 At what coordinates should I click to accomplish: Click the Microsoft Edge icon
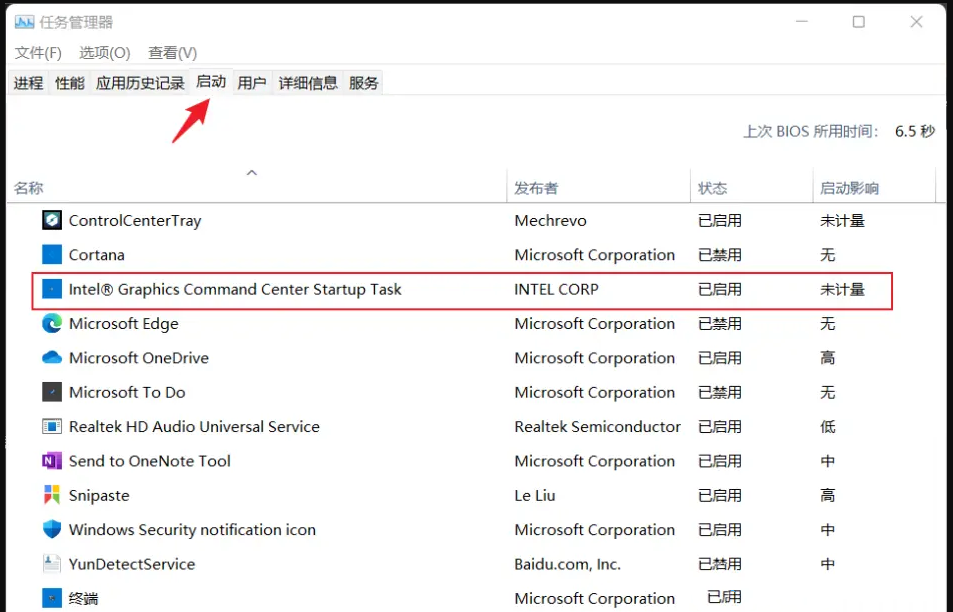coord(52,323)
